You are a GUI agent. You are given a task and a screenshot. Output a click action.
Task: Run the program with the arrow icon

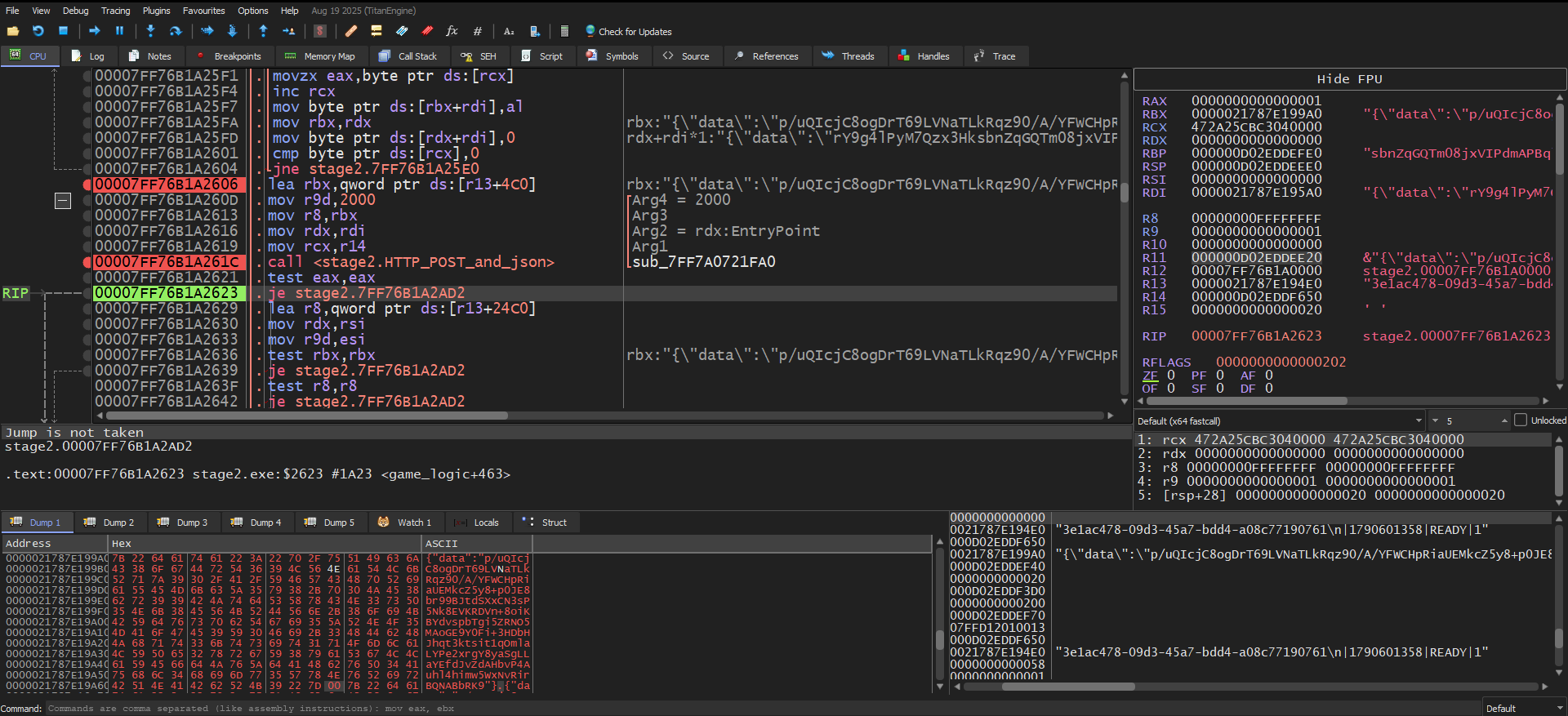click(95, 31)
